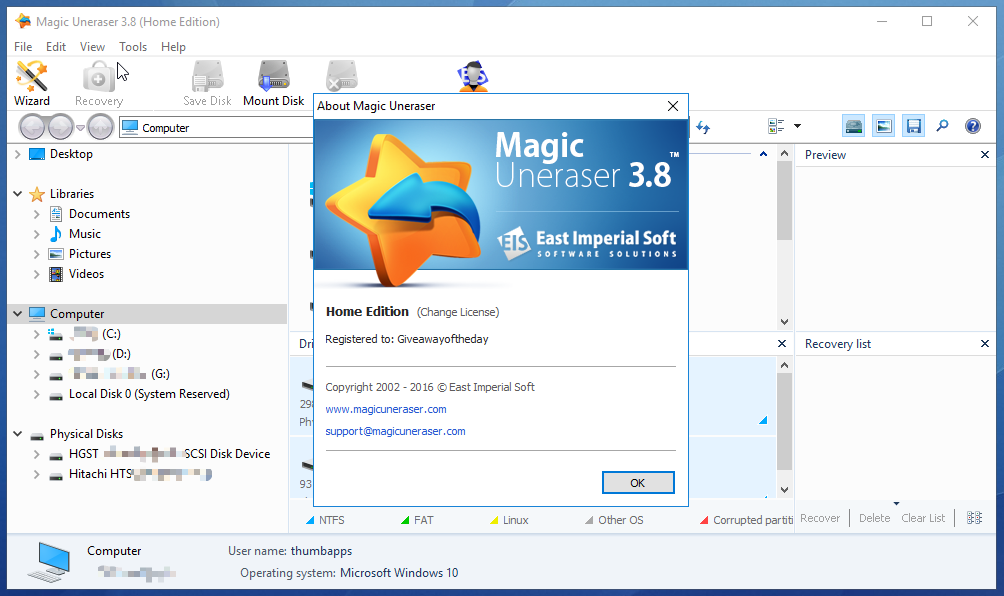Open the File menu

coord(23,47)
